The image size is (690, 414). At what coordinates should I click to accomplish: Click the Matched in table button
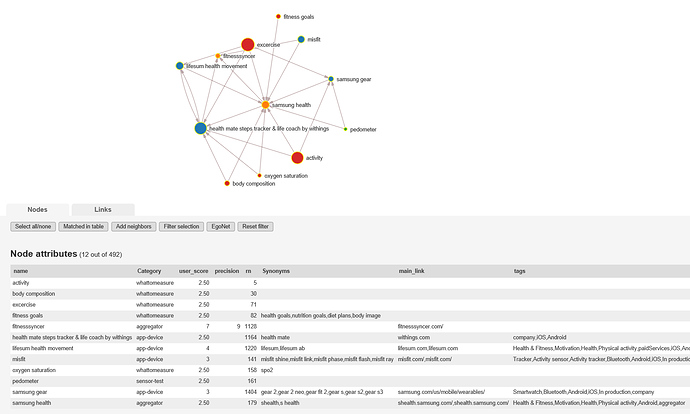(x=84, y=227)
